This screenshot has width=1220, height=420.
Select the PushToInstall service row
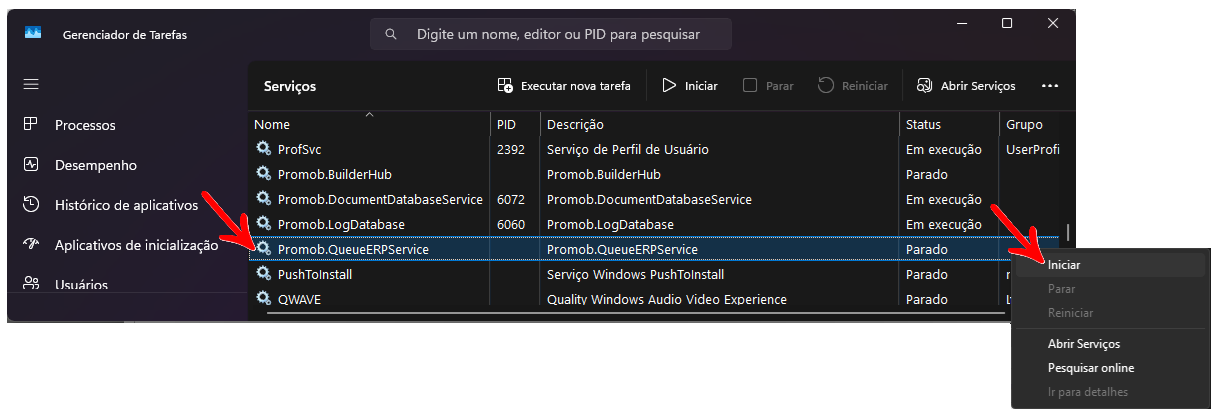coord(655,274)
